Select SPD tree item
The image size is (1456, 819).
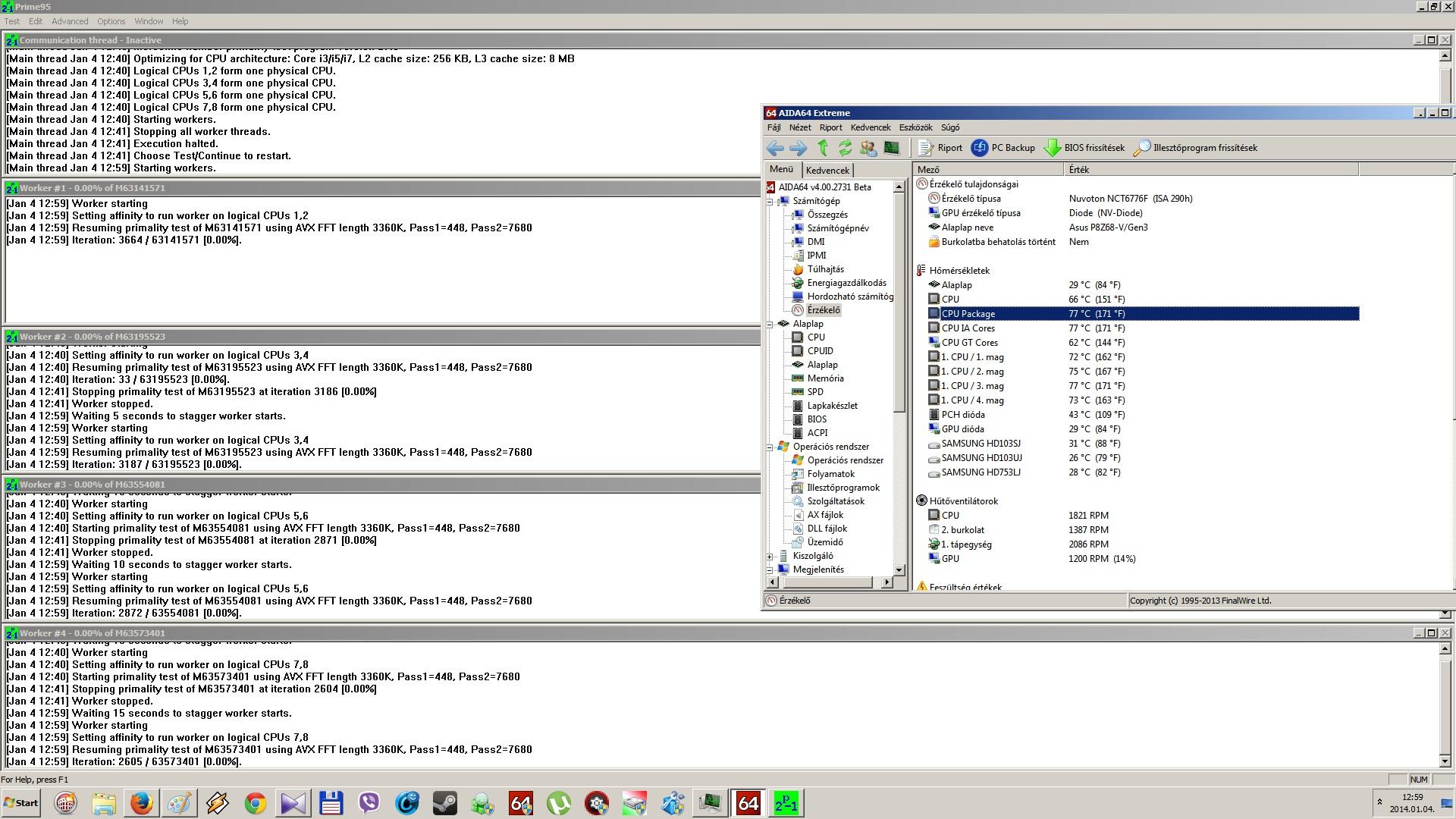pos(815,392)
